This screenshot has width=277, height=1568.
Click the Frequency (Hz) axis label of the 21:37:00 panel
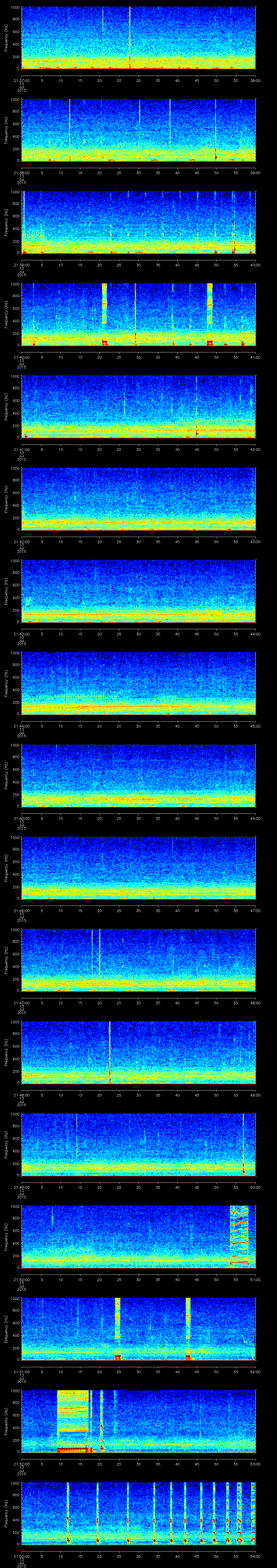click(x=7, y=38)
